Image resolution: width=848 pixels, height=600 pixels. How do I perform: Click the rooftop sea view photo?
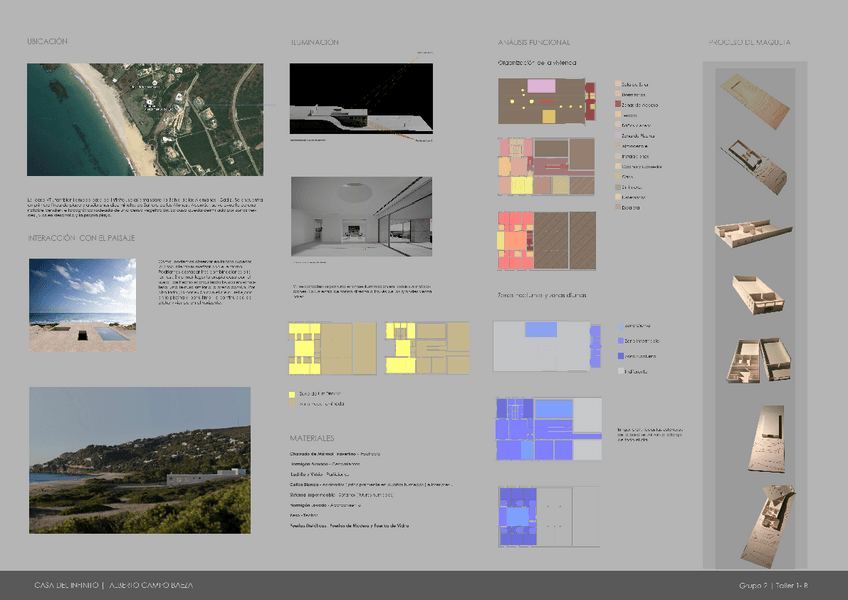[82, 305]
